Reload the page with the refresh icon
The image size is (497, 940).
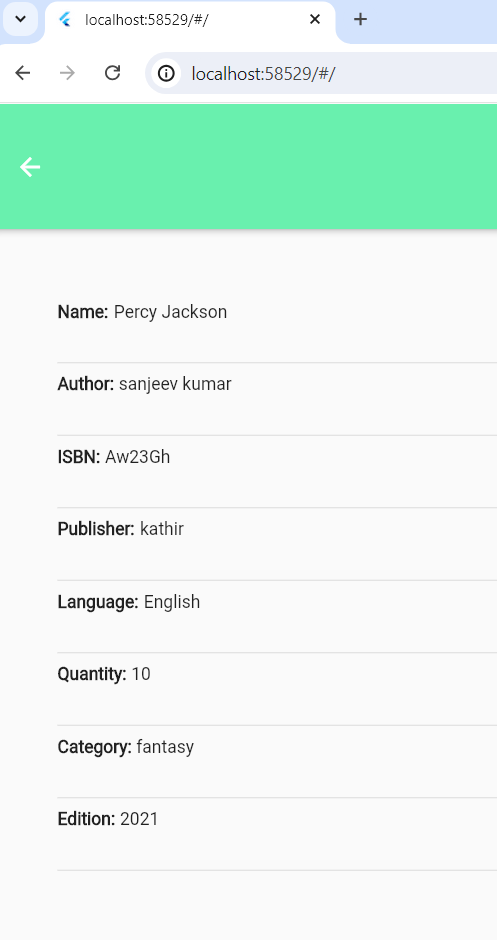click(x=113, y=73)
